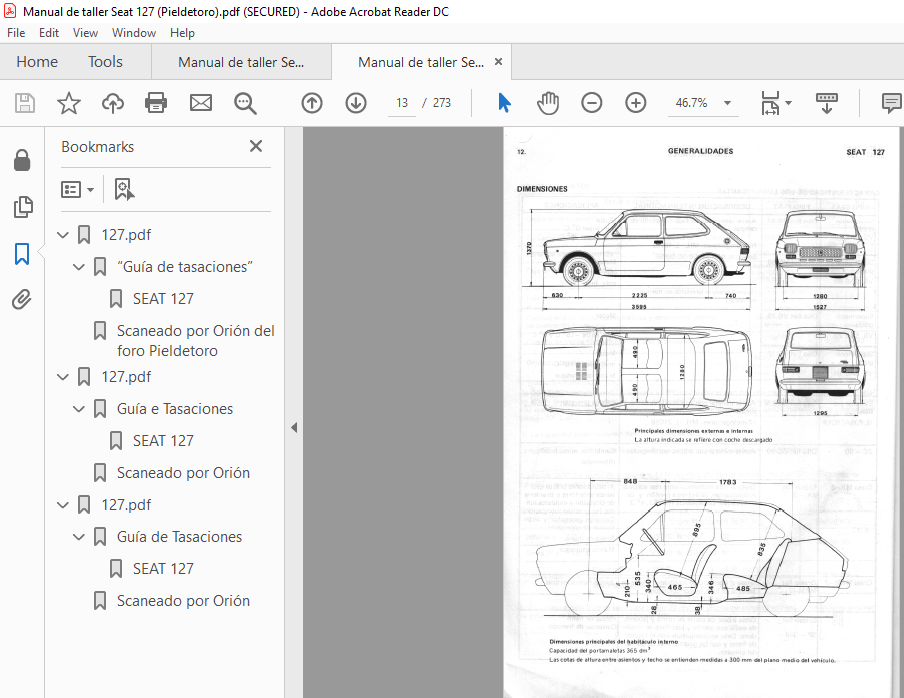The height and width of the screenshot is (698, 904).
Task: Open Scaneado por Orión del foro Pieldetoro bookmark
Action: click(x=195, y=341)
